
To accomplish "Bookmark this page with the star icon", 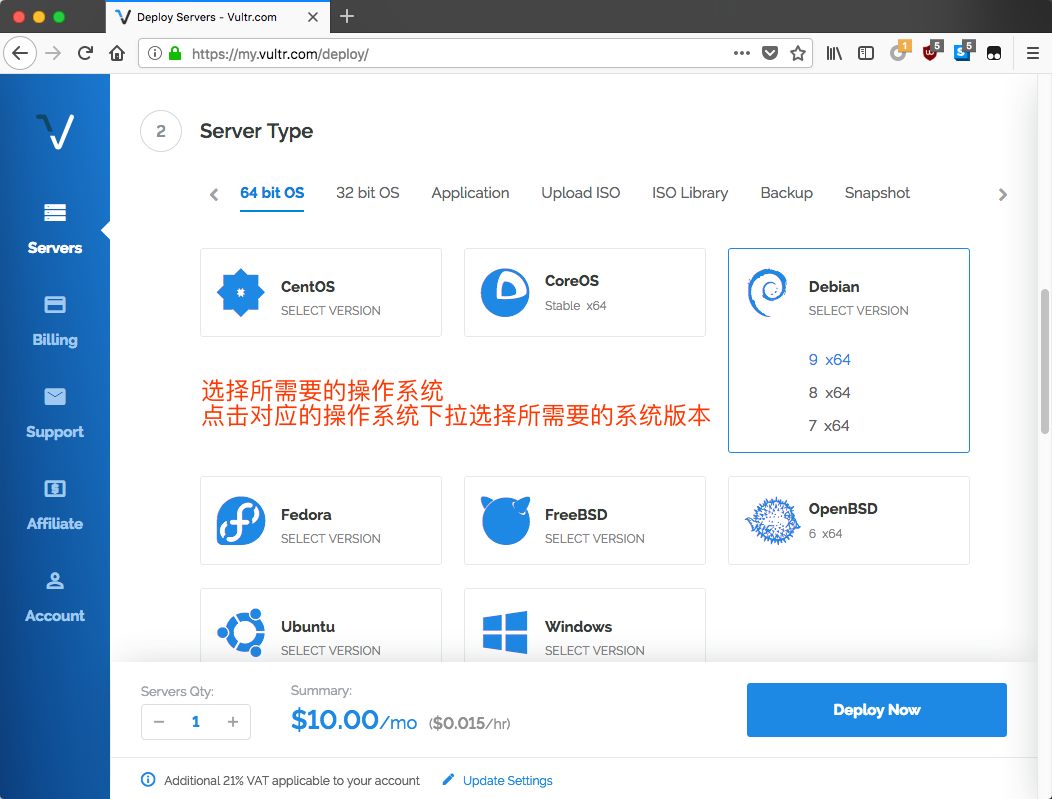I will click(798, 53).
